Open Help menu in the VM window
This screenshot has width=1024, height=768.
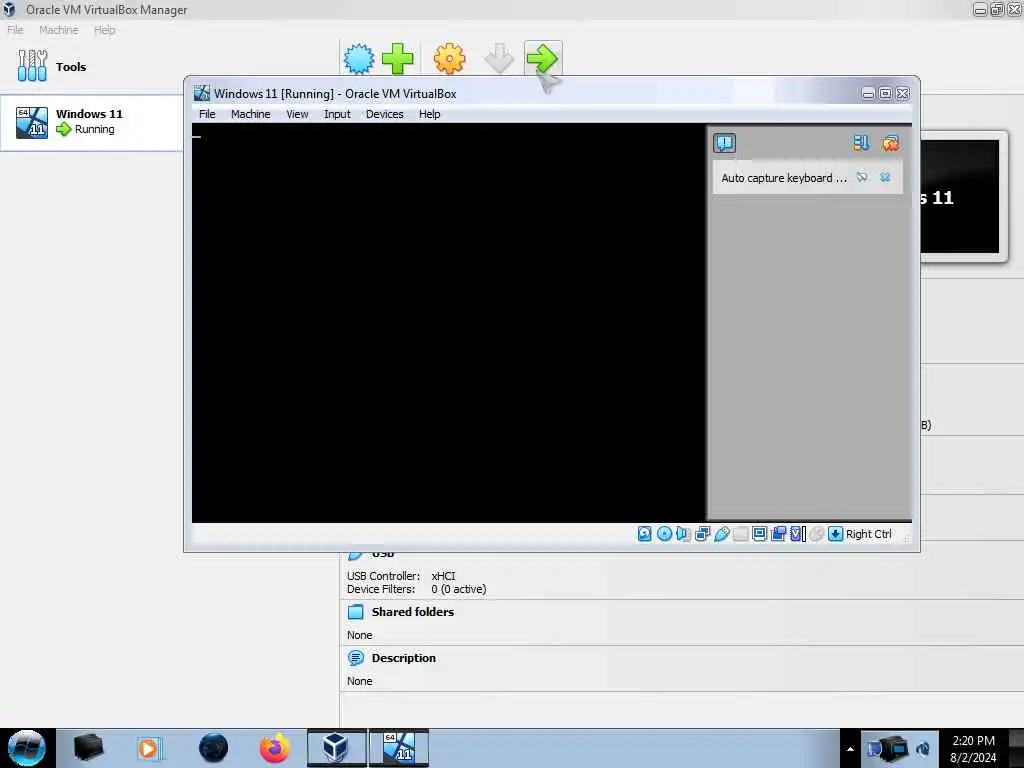click(x=430, y=114)
